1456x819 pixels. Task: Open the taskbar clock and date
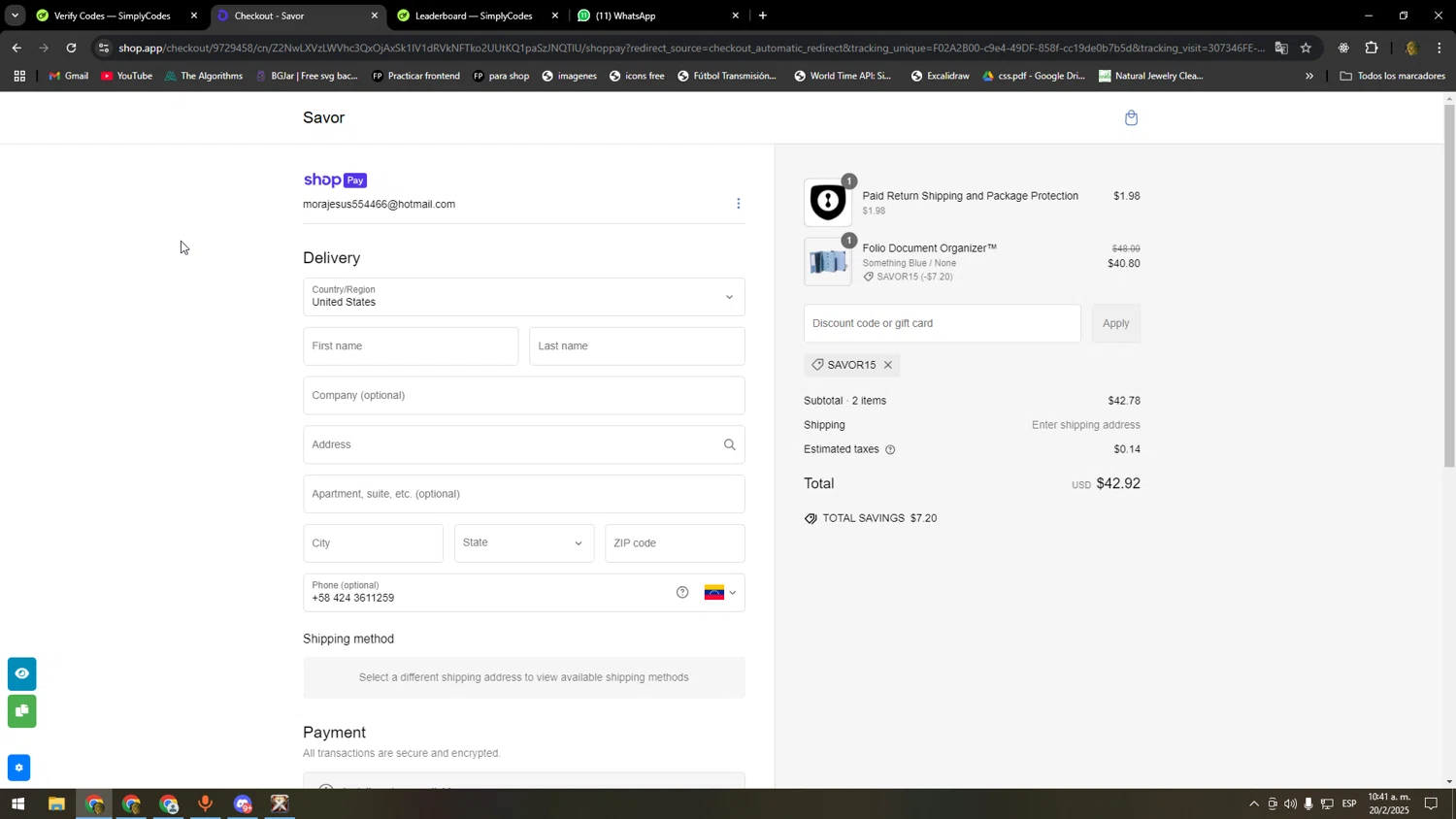click(1390, 803)
